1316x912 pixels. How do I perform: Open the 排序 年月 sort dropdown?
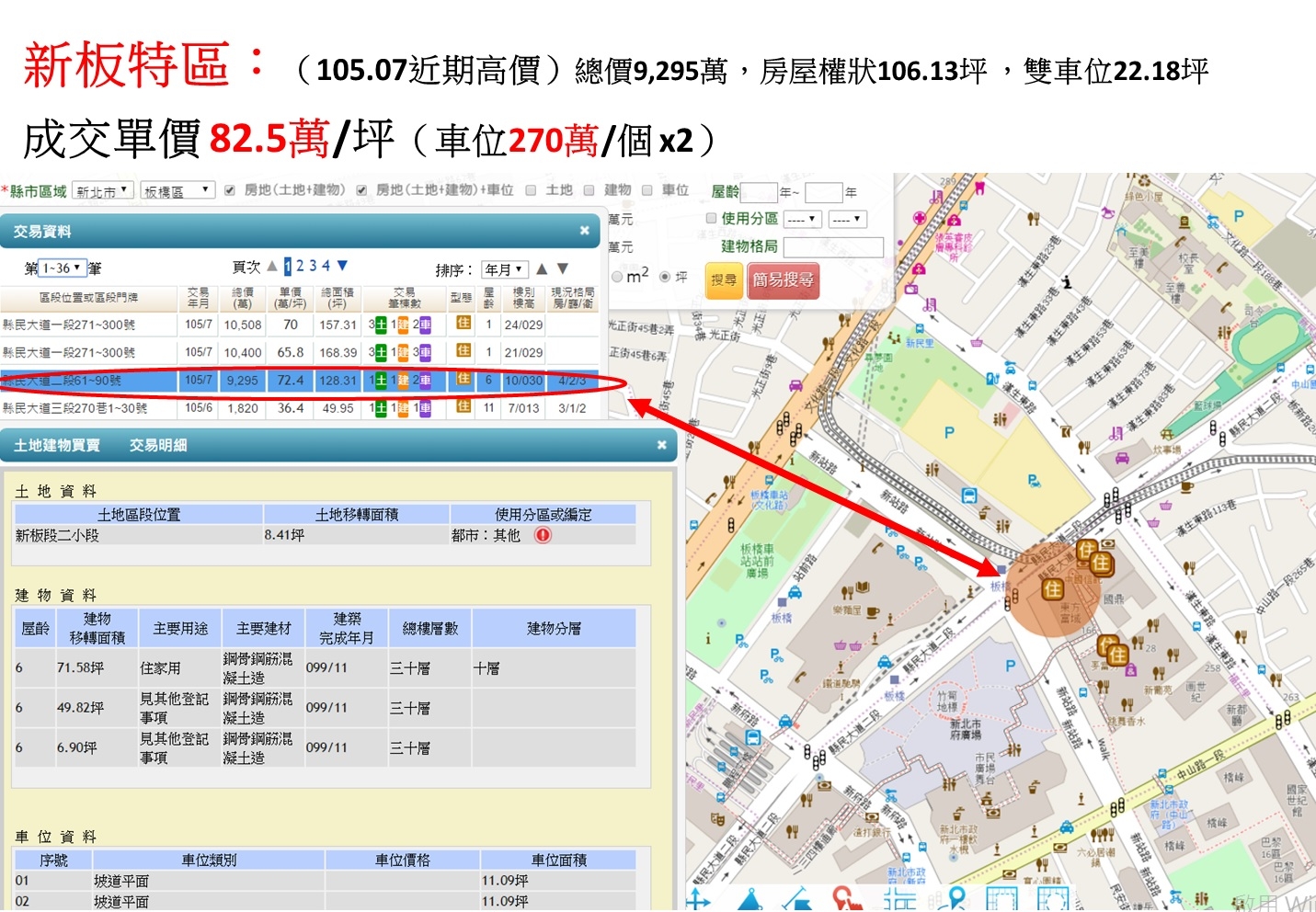click(506, 269)
